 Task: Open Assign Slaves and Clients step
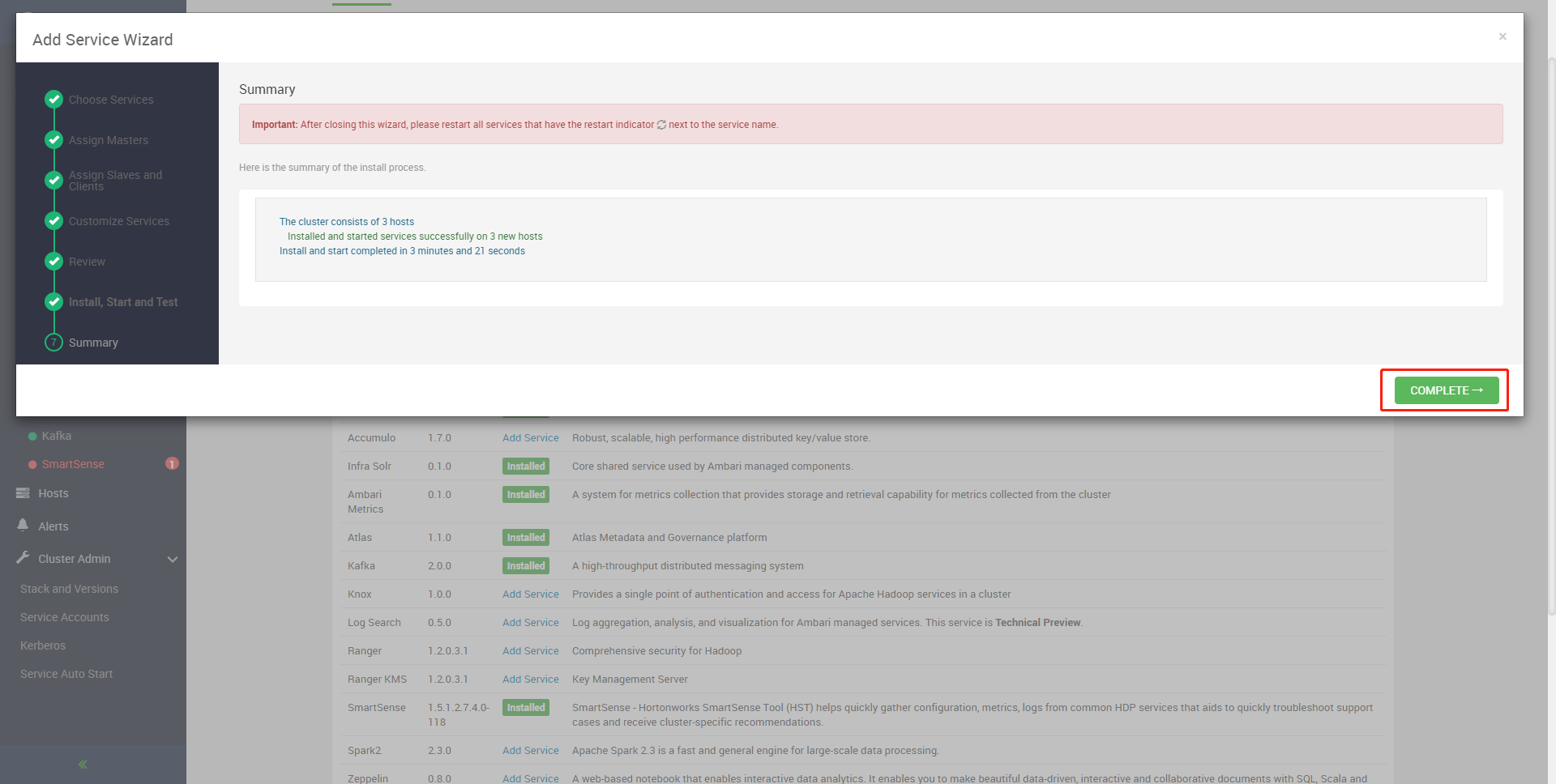click(115, 181)
